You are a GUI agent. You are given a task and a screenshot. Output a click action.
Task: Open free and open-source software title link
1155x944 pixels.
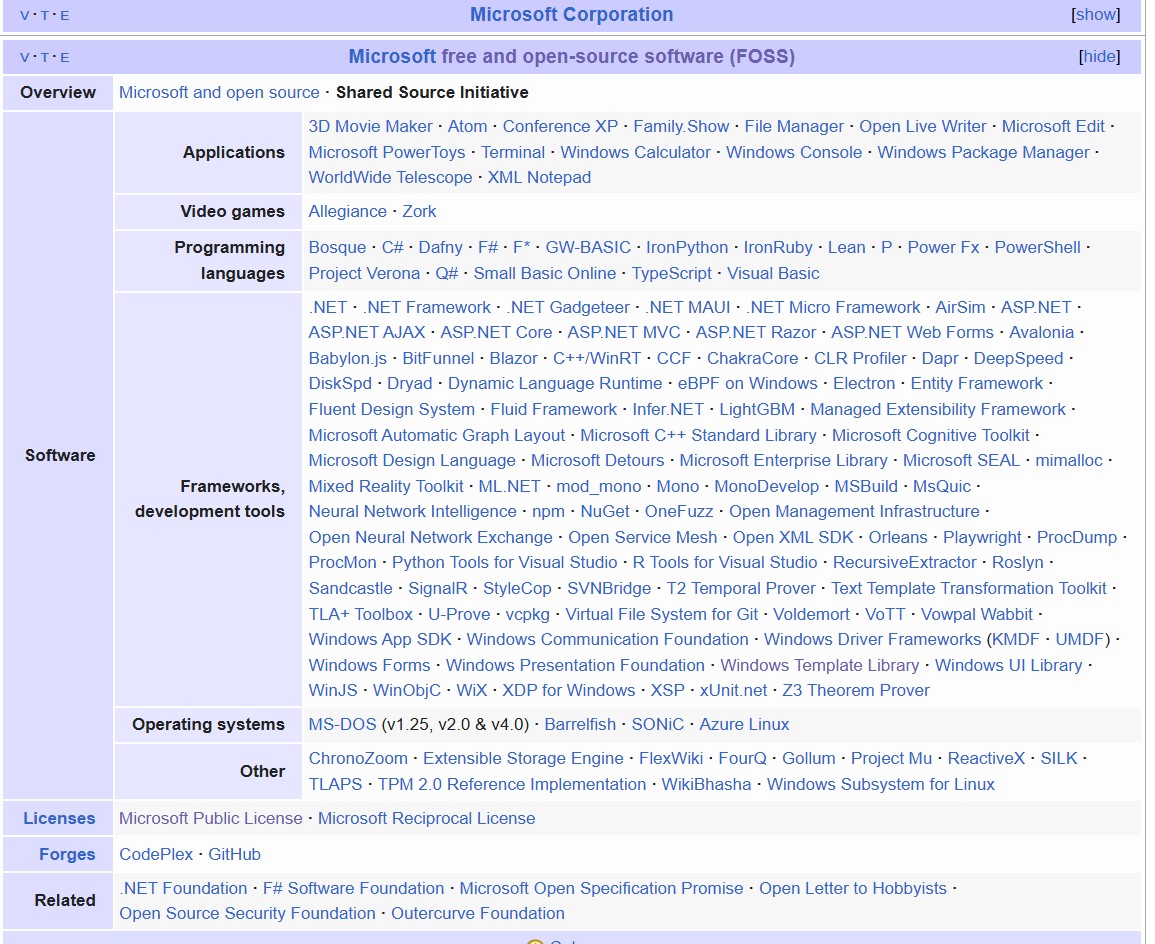618,57
